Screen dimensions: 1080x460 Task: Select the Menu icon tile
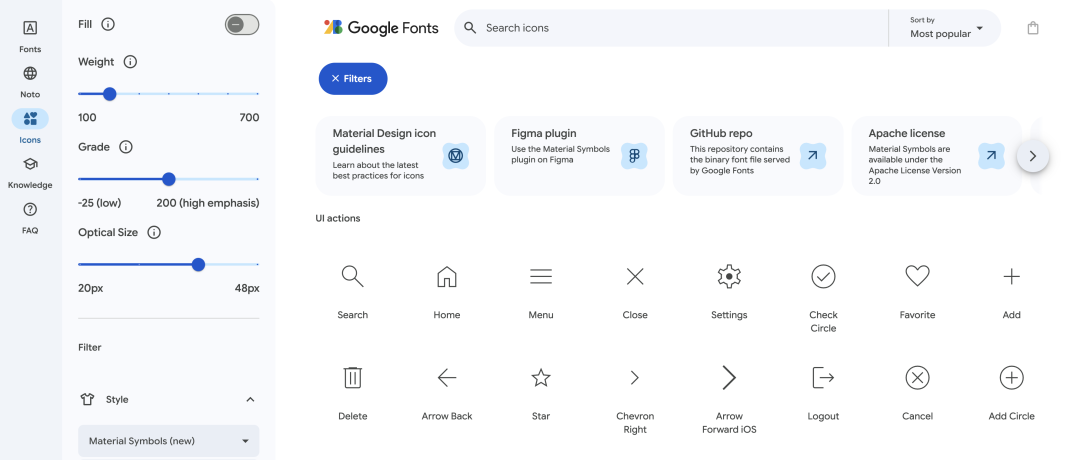click(x=541, y=291)
